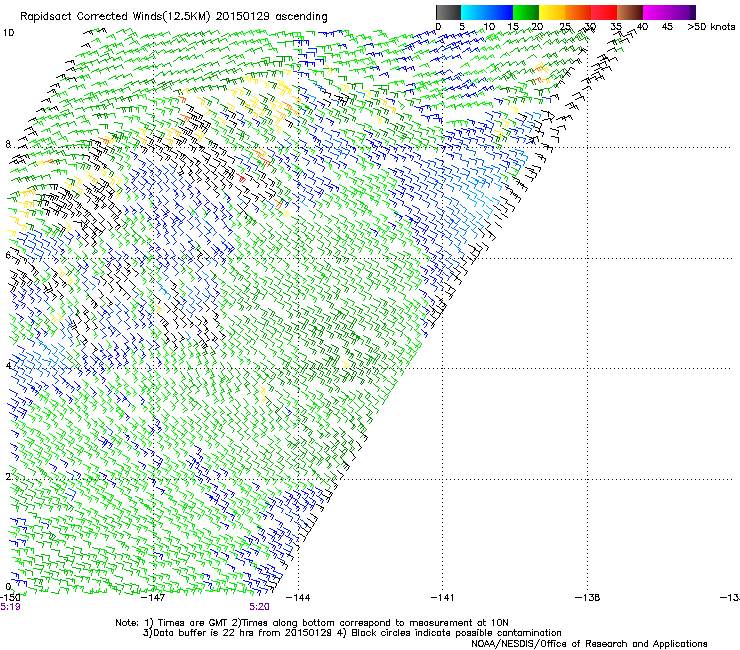Viewport: 740px width, 650px height.
Task: Click the gray 0-5 knots legend swatch
Action: (448, 12)
